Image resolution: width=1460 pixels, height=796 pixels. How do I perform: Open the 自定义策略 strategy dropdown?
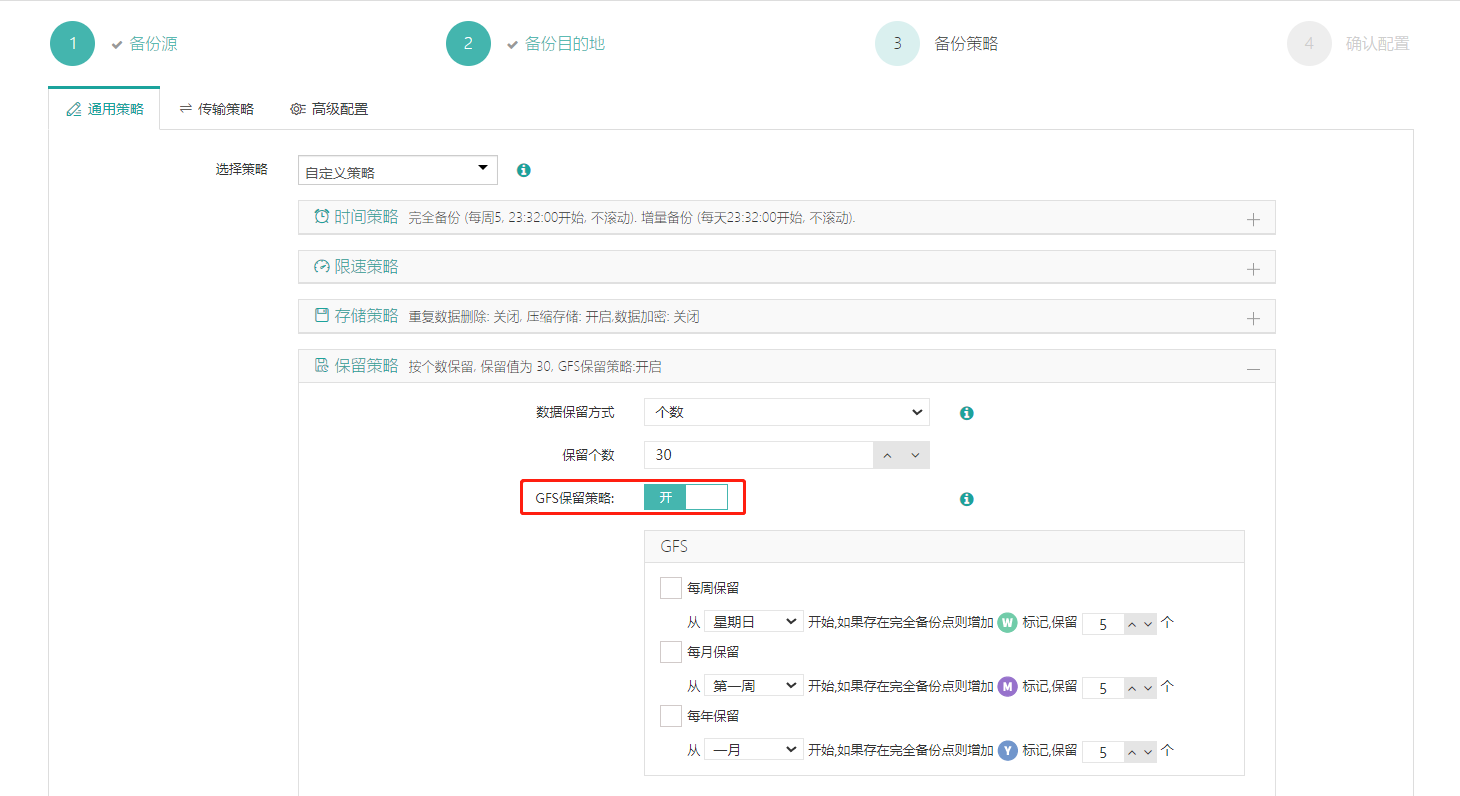[398, 171]
